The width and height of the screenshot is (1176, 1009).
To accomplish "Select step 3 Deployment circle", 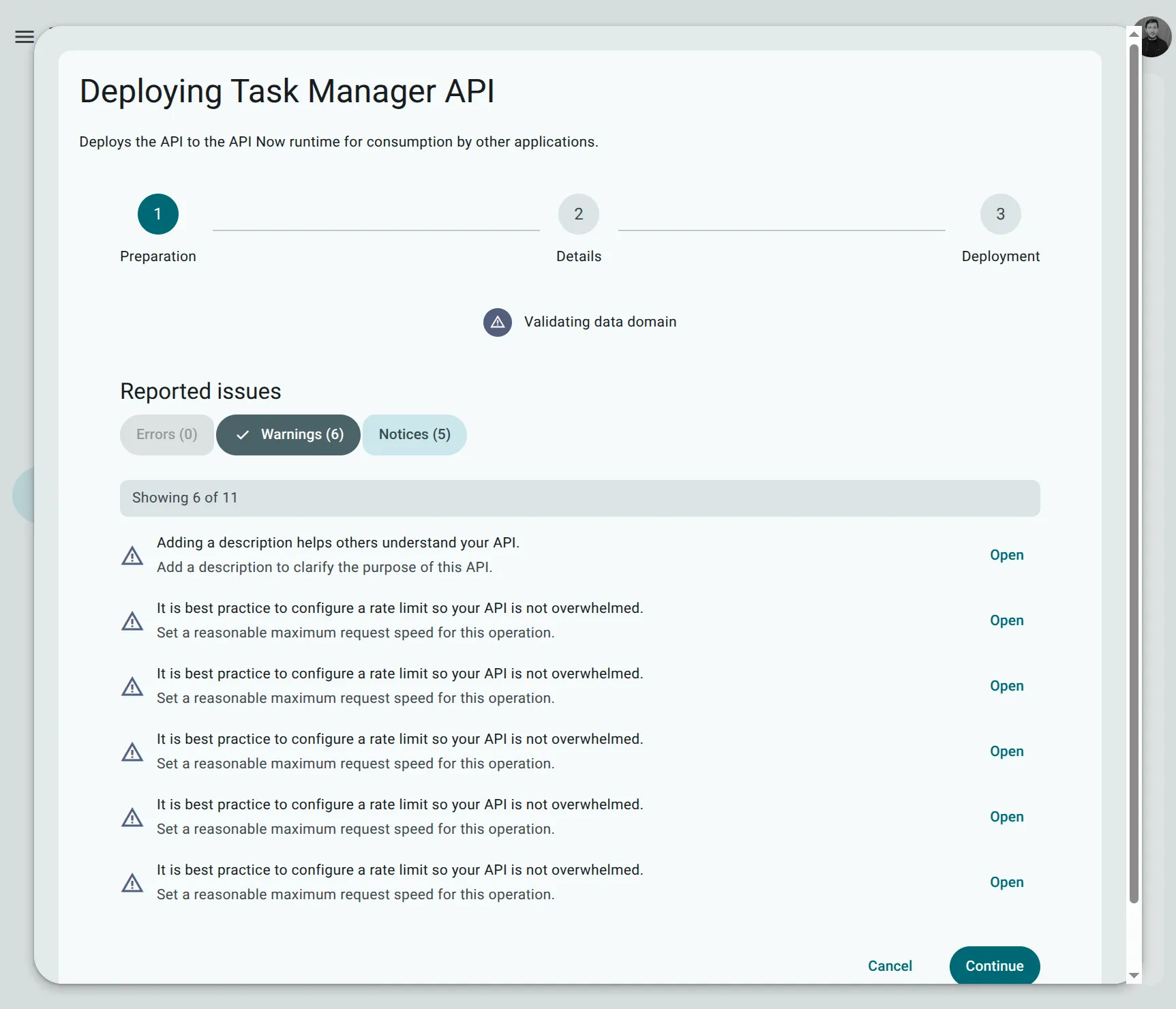I will pos(1001,214).
